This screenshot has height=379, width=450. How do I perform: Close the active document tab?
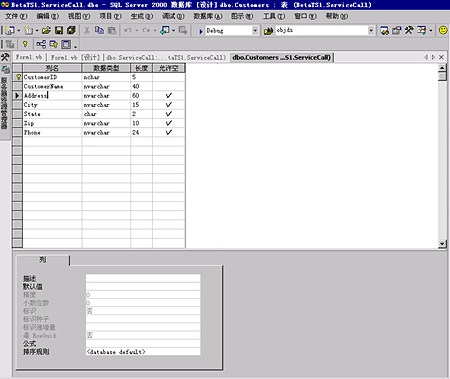click(441, 57)
